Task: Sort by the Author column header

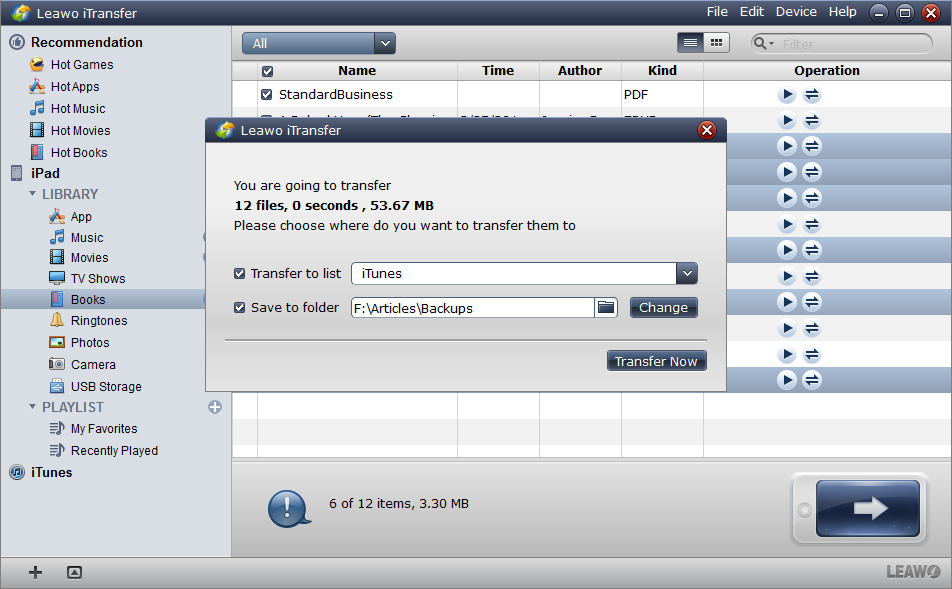Action: click(x=580, y=71)
